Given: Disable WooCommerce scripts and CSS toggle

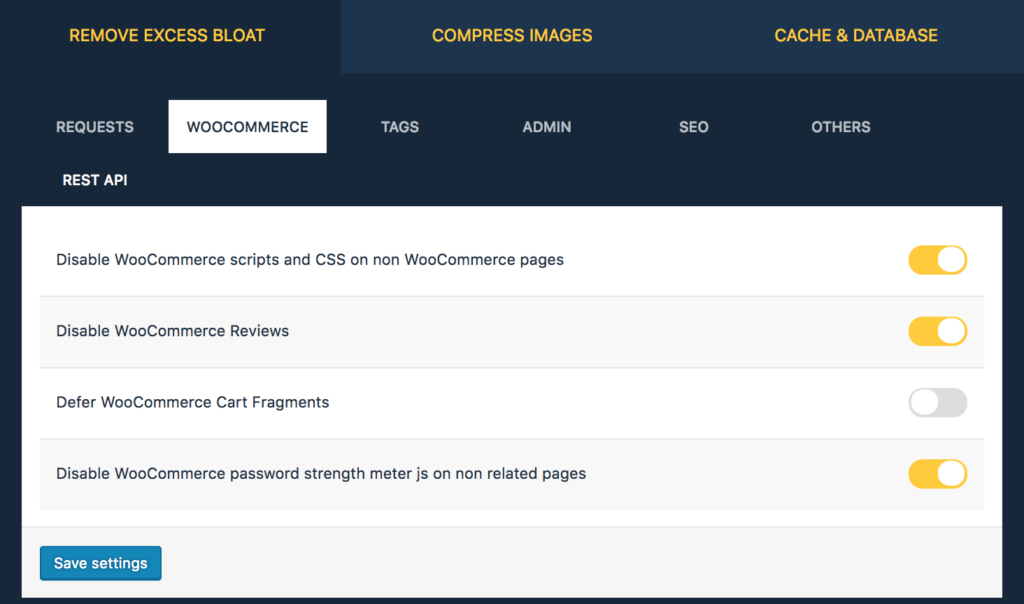Looking at the screenshot, I should [x=937, y=259].
